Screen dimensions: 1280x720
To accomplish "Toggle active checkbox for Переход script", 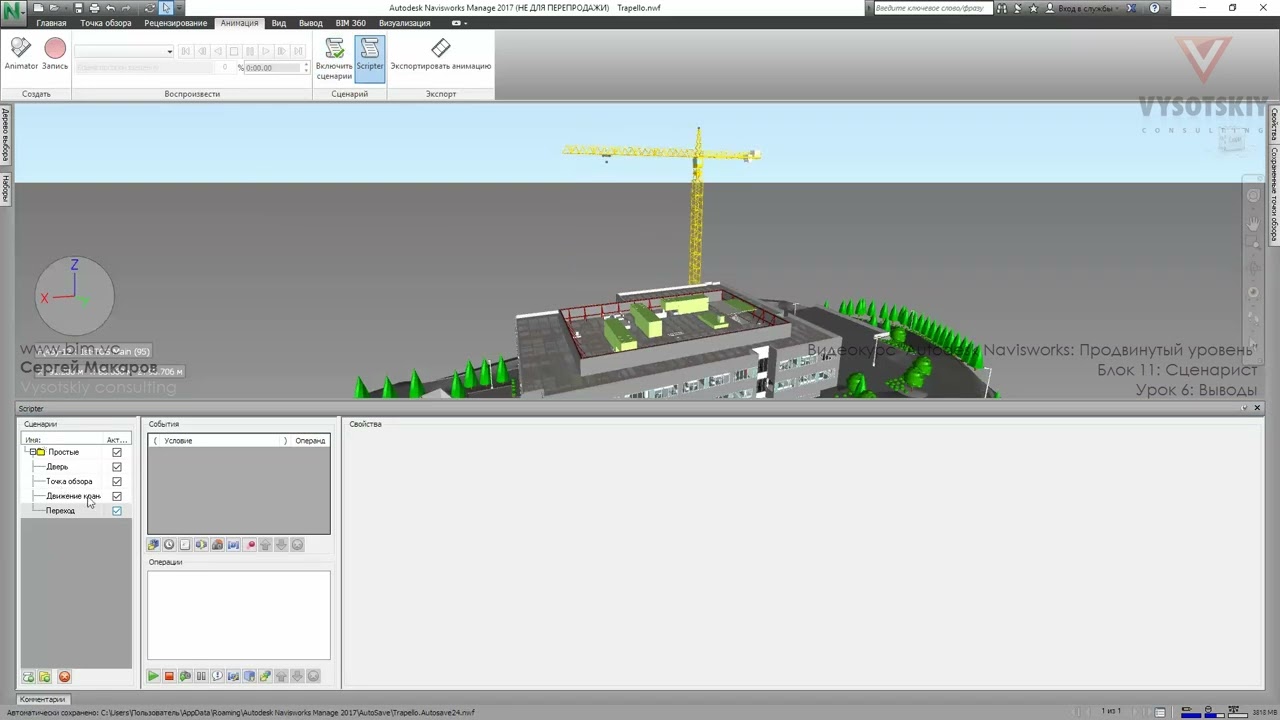I will pyautogui.click(x=117, y=511).
